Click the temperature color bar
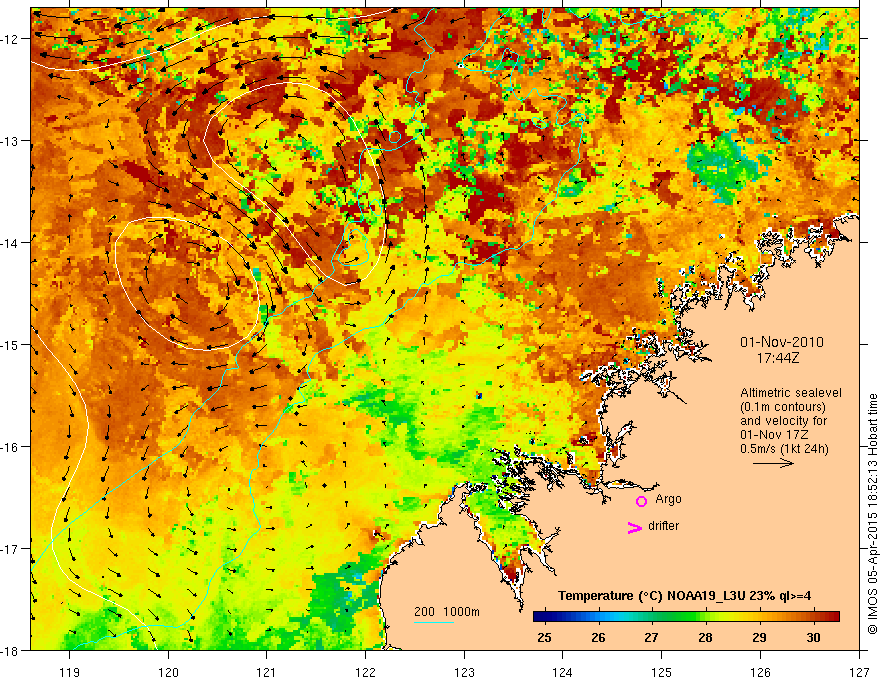880x680 pixels. (686, 617)
